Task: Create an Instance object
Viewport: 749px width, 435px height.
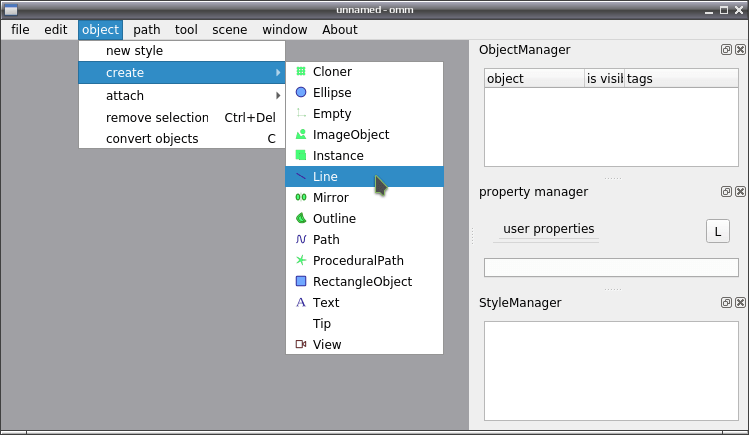Action: pos(364,156)
